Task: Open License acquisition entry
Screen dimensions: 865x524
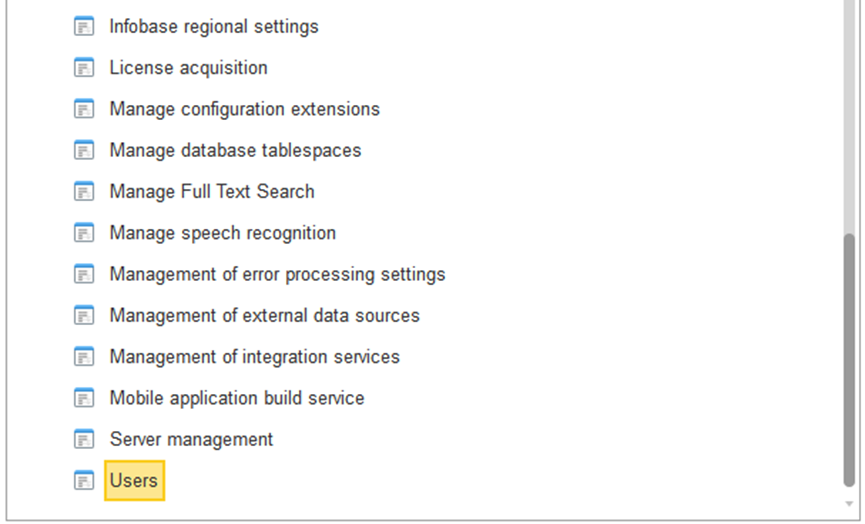Action: [x=188, y=68]
